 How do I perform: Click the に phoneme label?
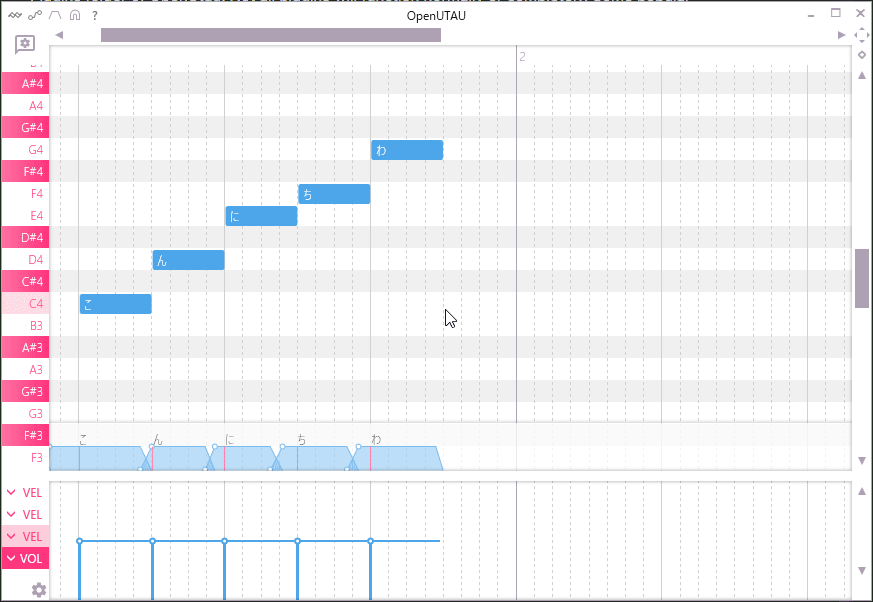click(x=229, y=439)
